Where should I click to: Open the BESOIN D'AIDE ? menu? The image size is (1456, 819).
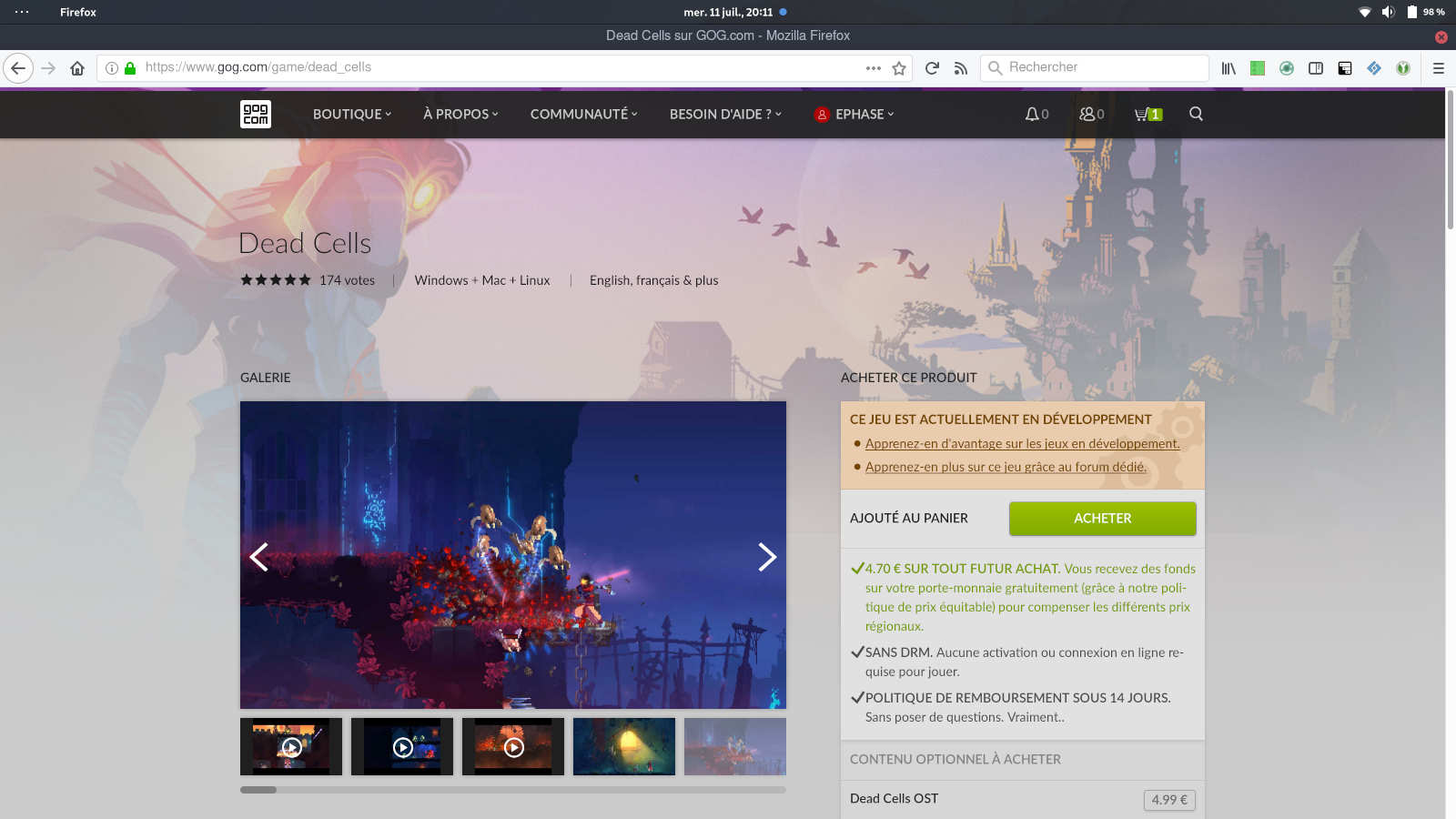click(x=725, y=114)
